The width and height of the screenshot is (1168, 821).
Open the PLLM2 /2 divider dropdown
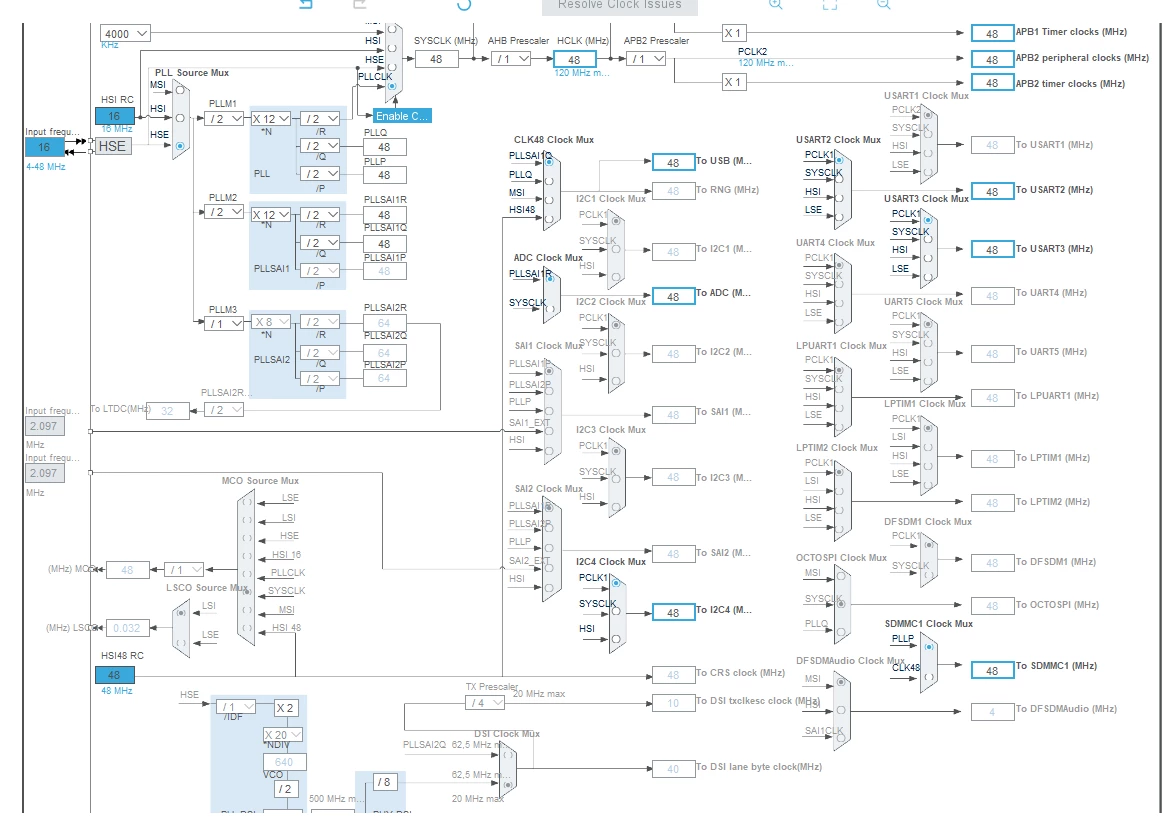224,212
